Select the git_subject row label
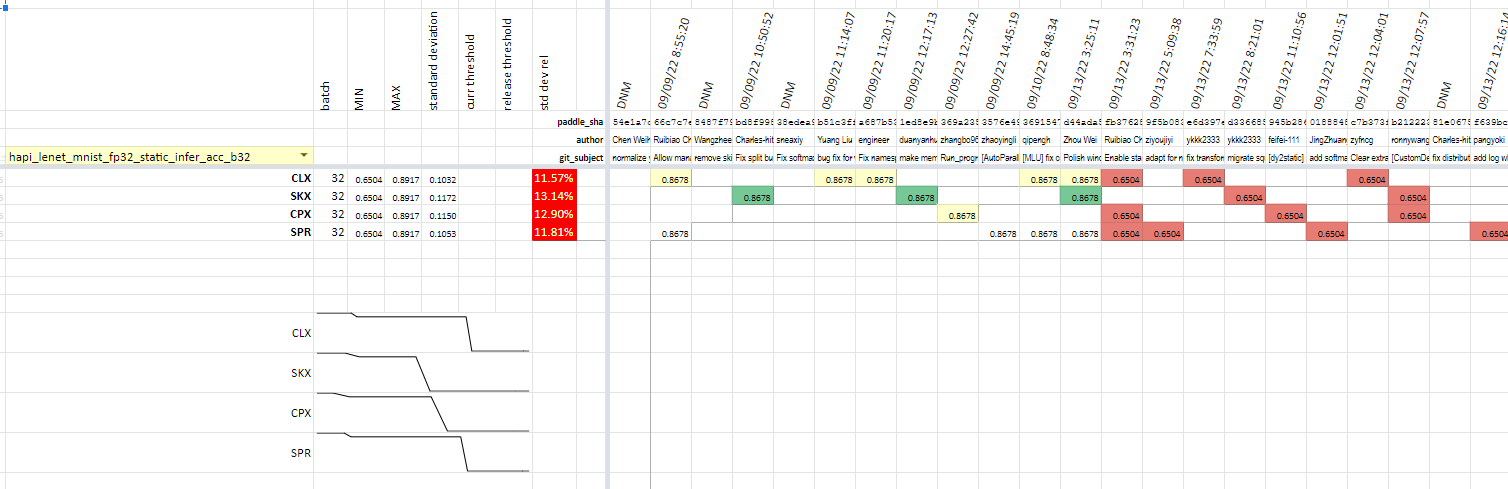 [581, 158]
